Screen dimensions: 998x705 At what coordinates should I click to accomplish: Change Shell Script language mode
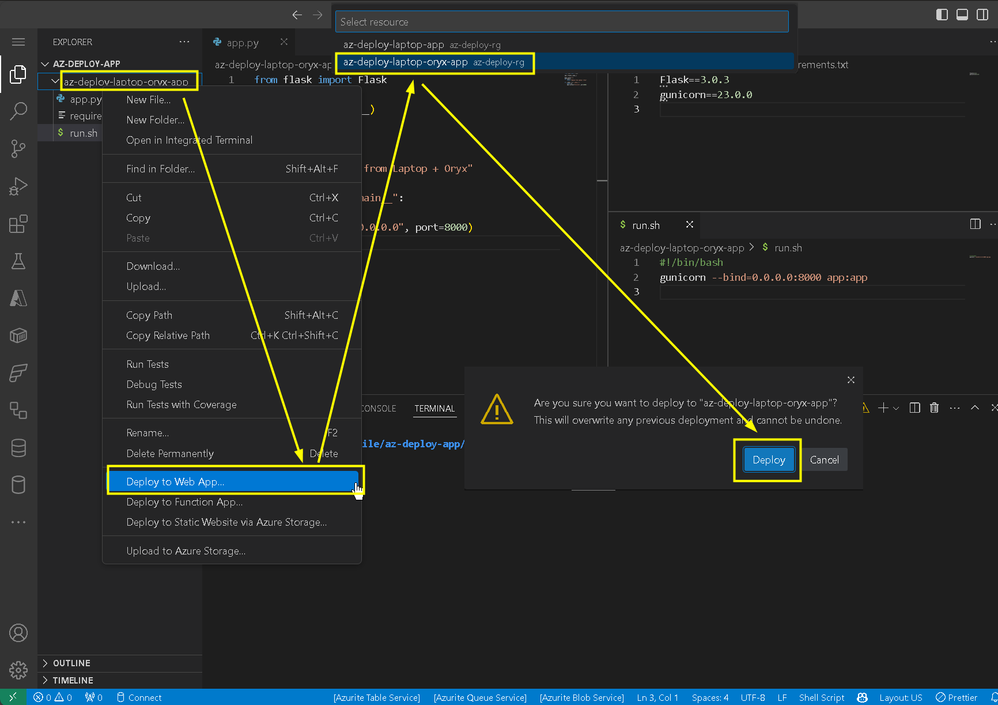click(821, 697)
